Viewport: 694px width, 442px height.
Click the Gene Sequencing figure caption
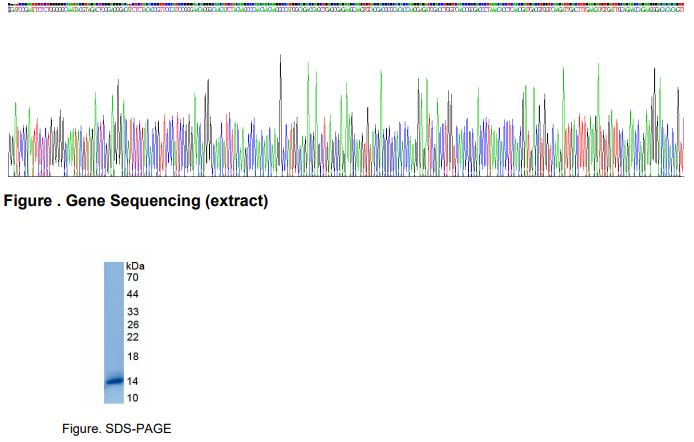click(136, 201)
